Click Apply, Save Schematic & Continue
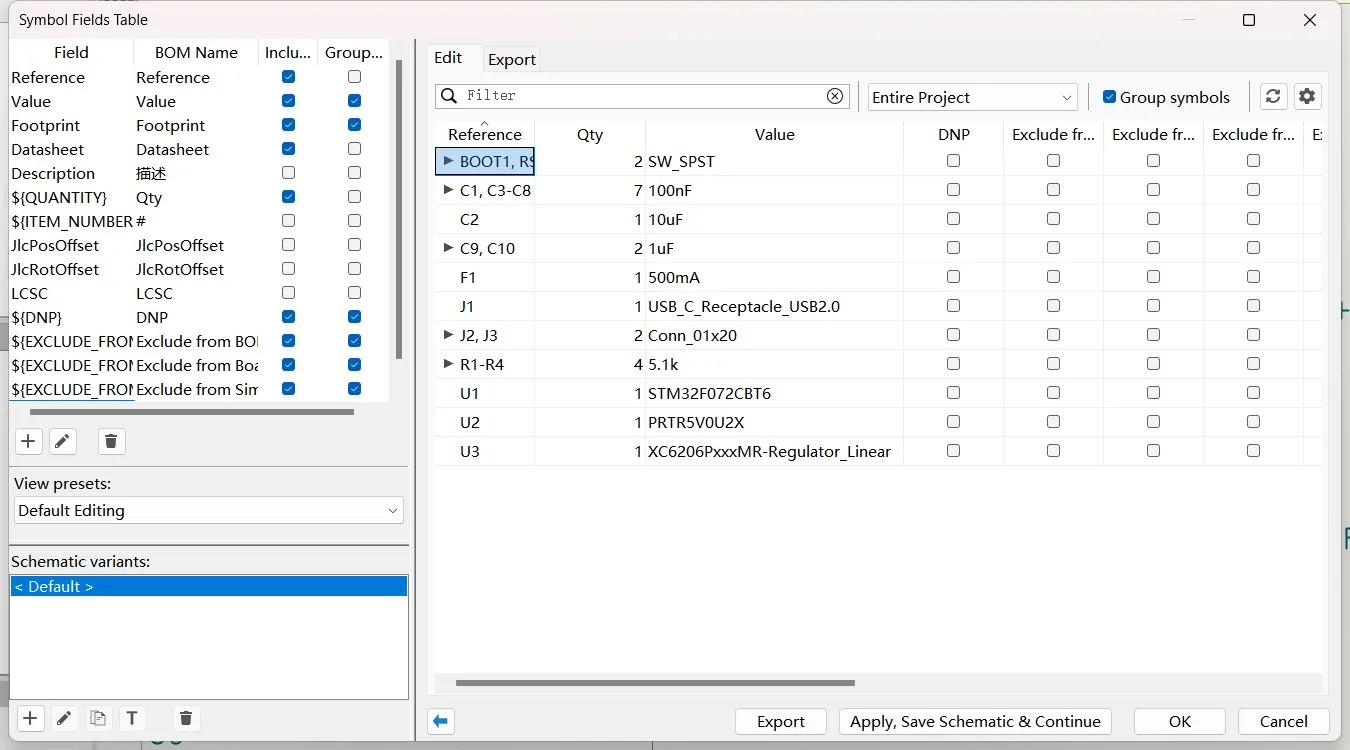1350x750 pixels. (975, 721)
